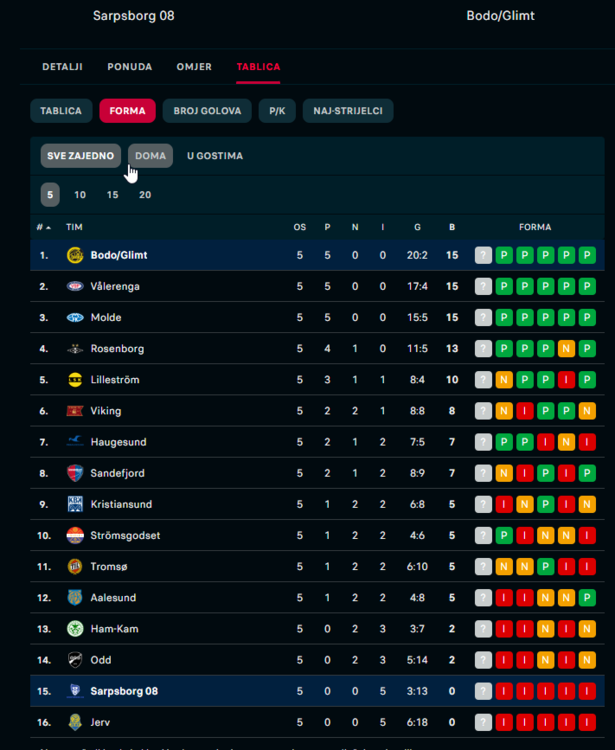Open the DETALJI tab
The width and height of the screenshot is (615, 750).
pos(62,67)
